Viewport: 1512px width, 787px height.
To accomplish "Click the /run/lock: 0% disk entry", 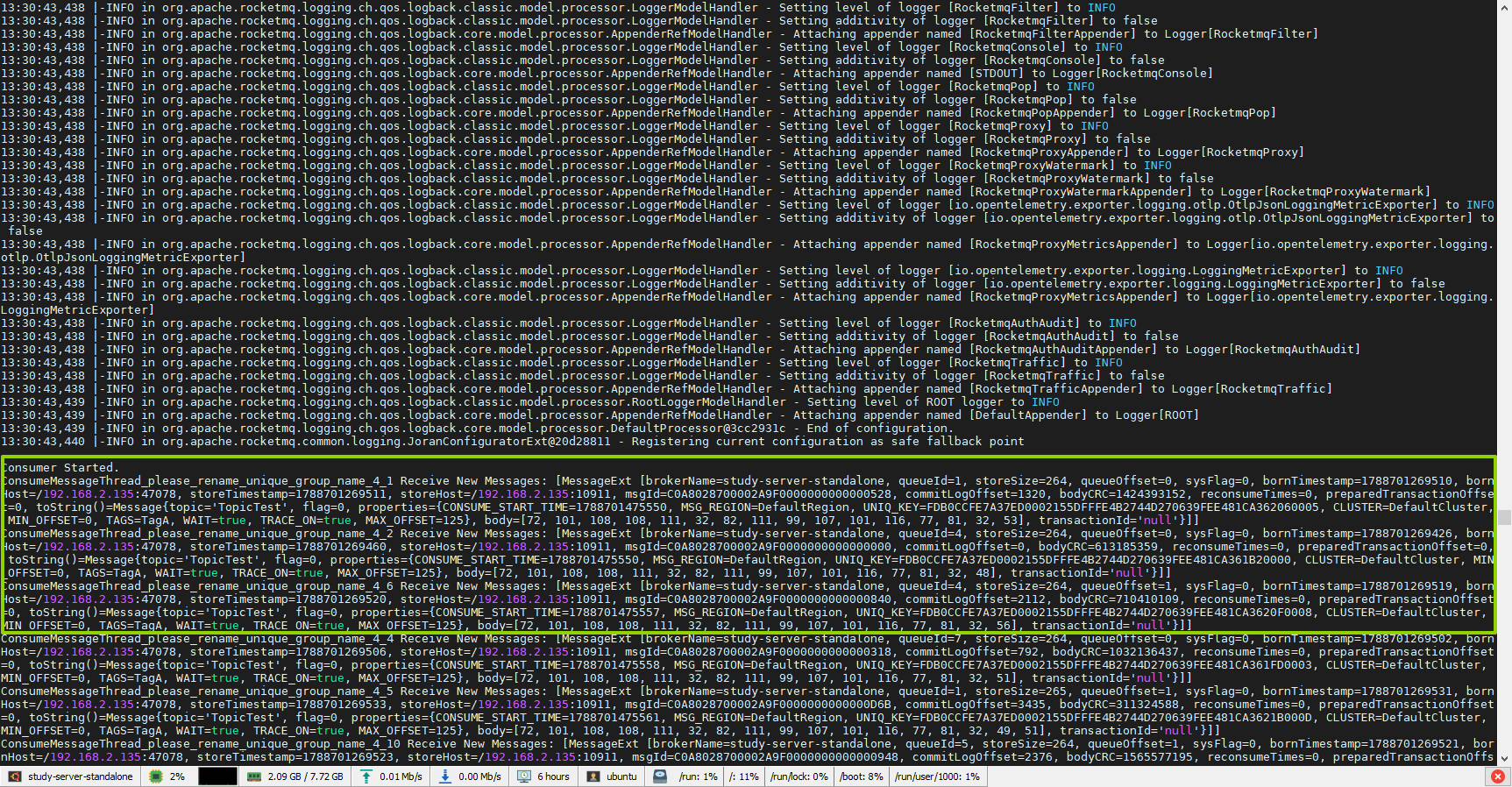I will click(x=799, y=776).
